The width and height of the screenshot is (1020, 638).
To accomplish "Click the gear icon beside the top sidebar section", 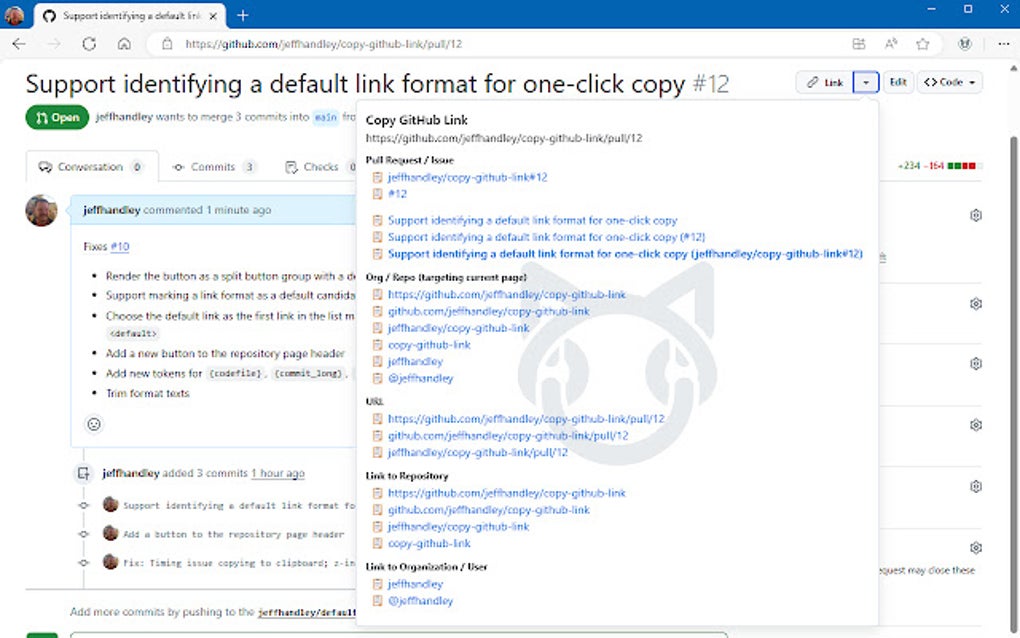I will pyautogui.click(x=976, y=215).
